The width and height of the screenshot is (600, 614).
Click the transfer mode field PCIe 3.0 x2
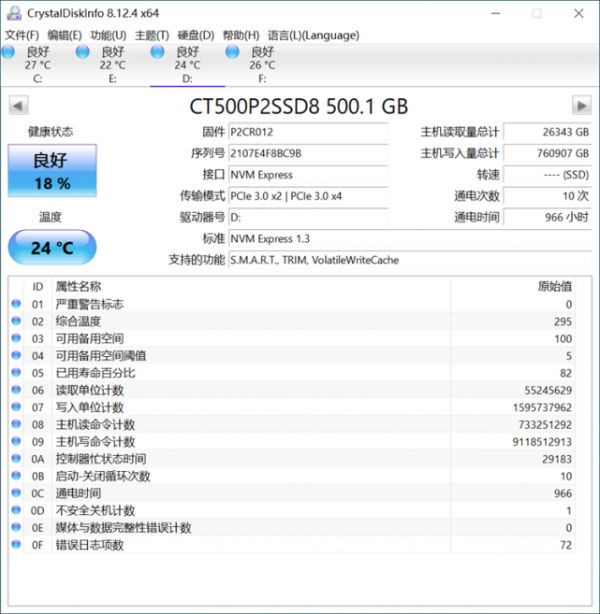coord(308,196)
